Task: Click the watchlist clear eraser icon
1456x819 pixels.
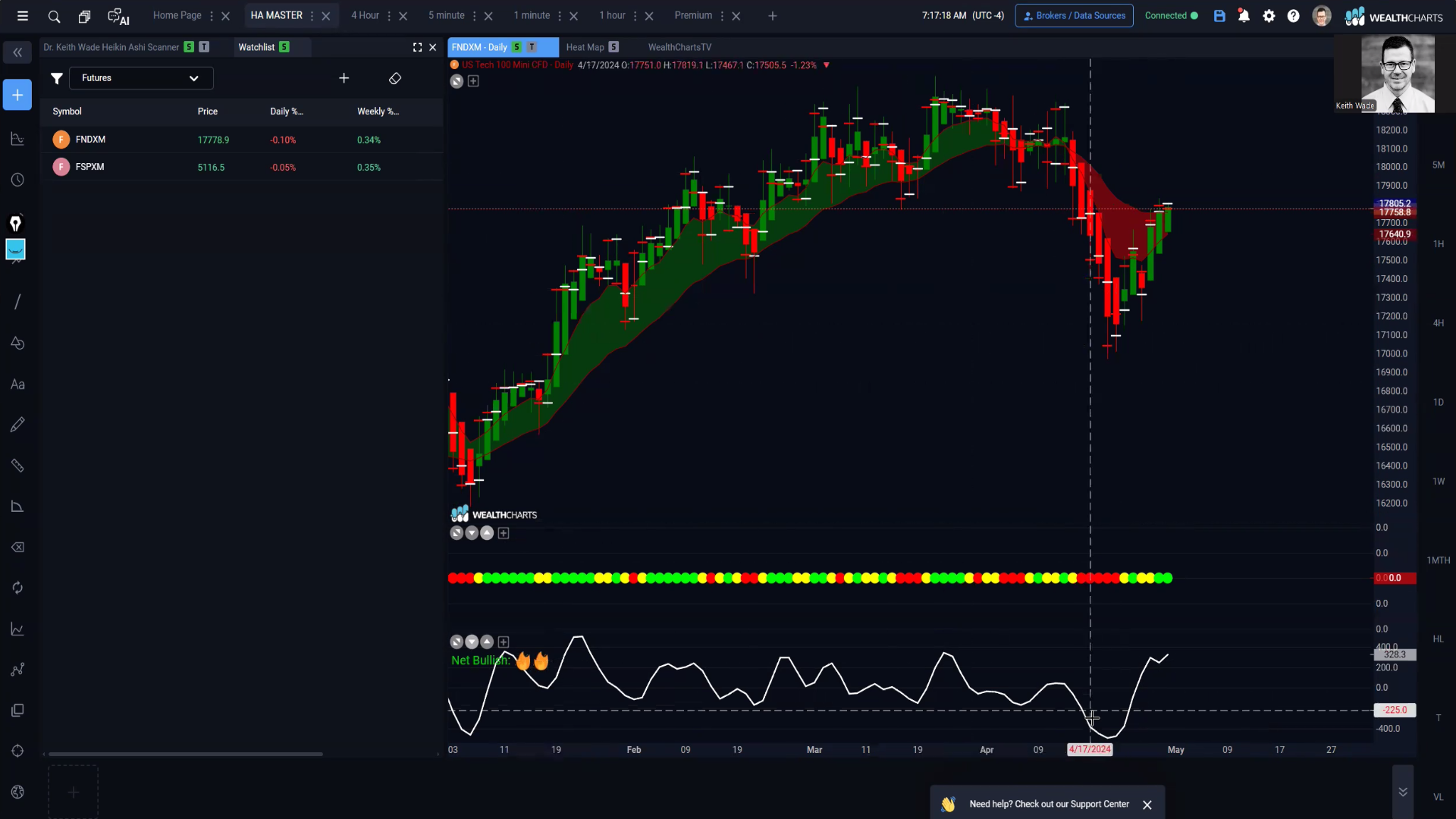Action: coord(395,78)
